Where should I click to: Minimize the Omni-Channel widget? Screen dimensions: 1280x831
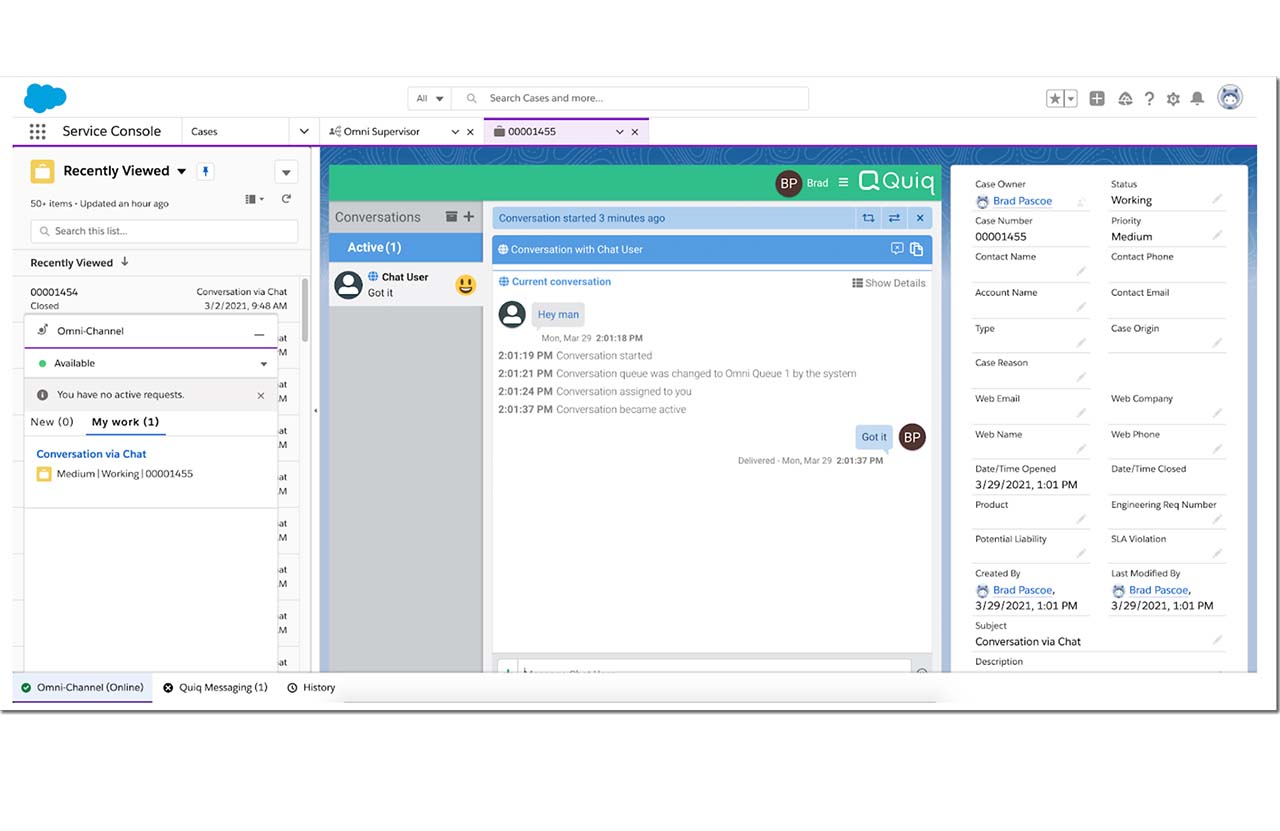pos(259,332)
